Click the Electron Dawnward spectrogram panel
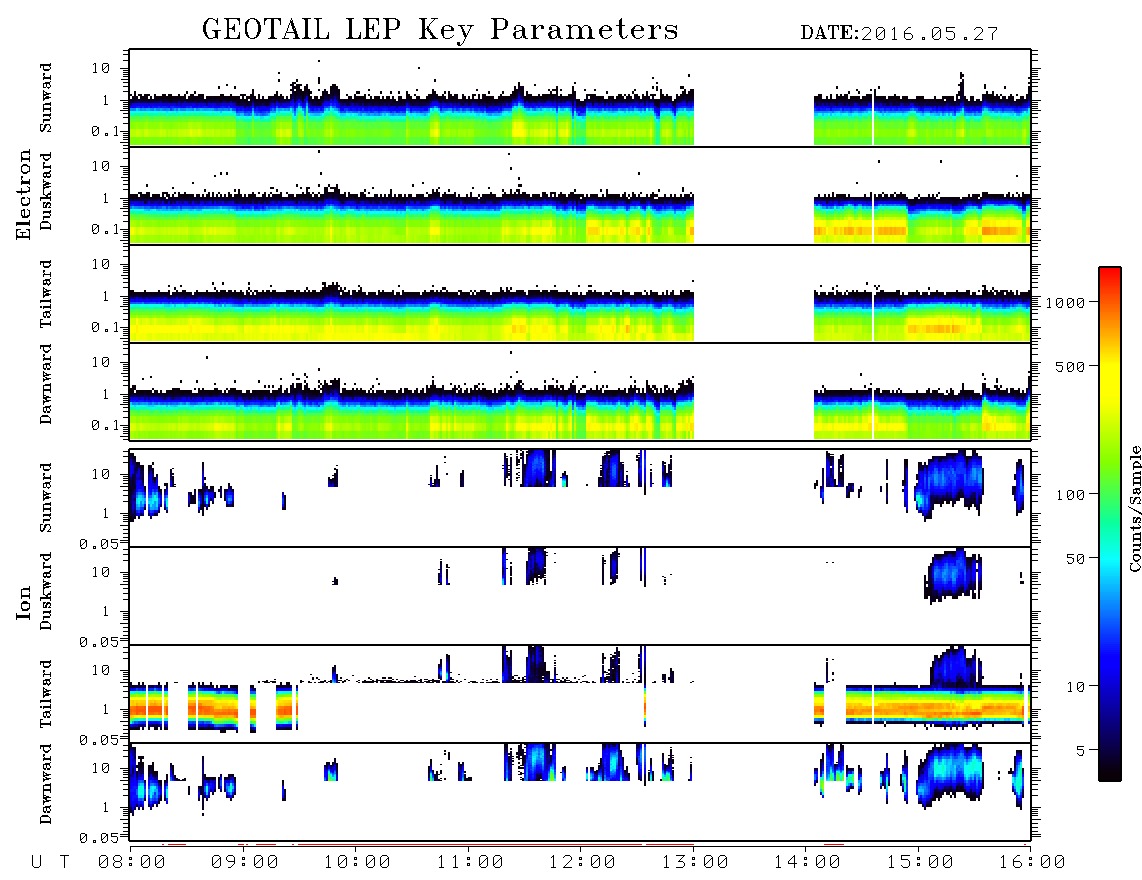Viewport: 1142px width, 880px height. 580,391
